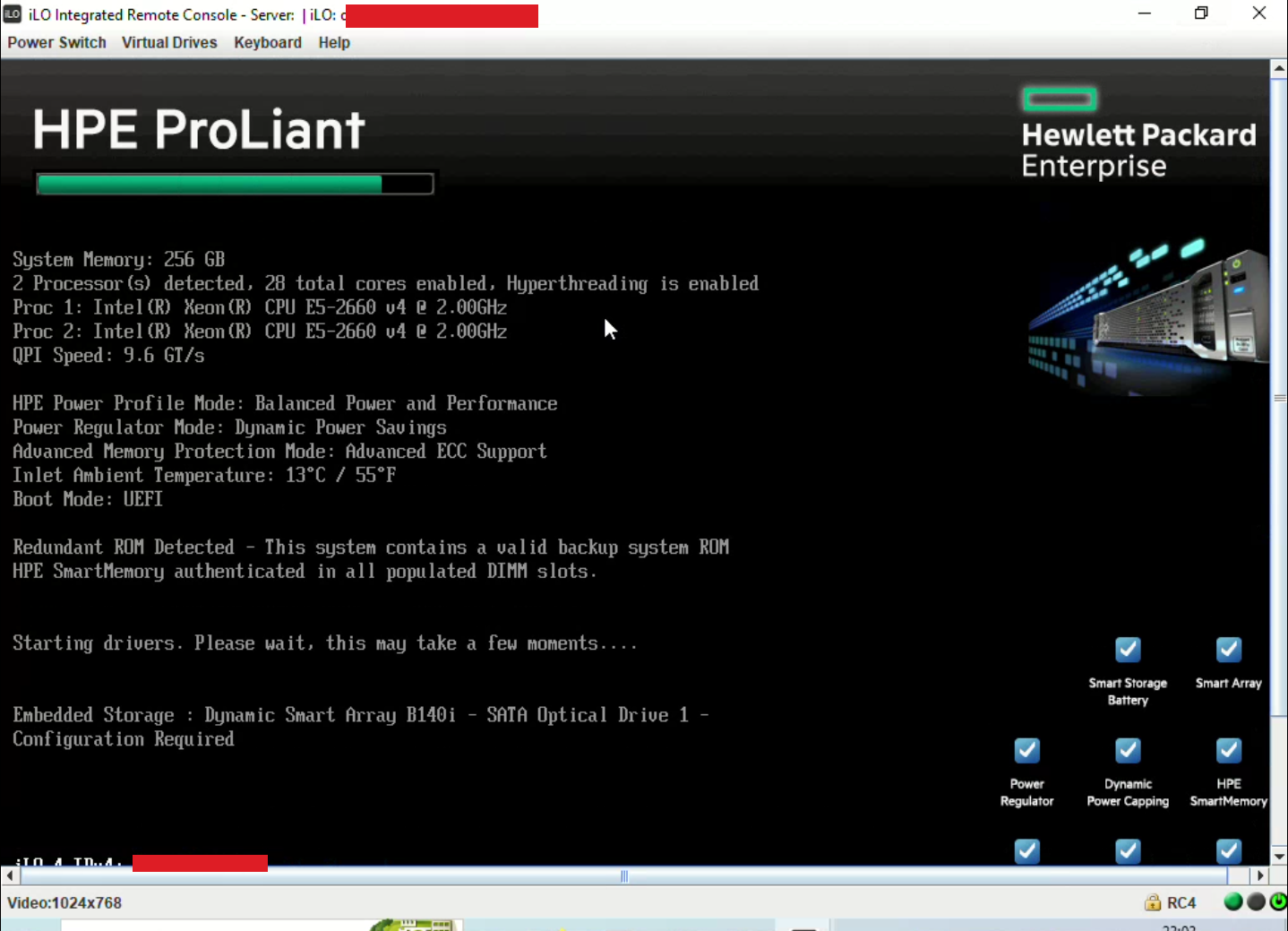Screen dimensions: 1288x931
Task: Click the 'Configuration Required' text
Action: coord(124,739)
